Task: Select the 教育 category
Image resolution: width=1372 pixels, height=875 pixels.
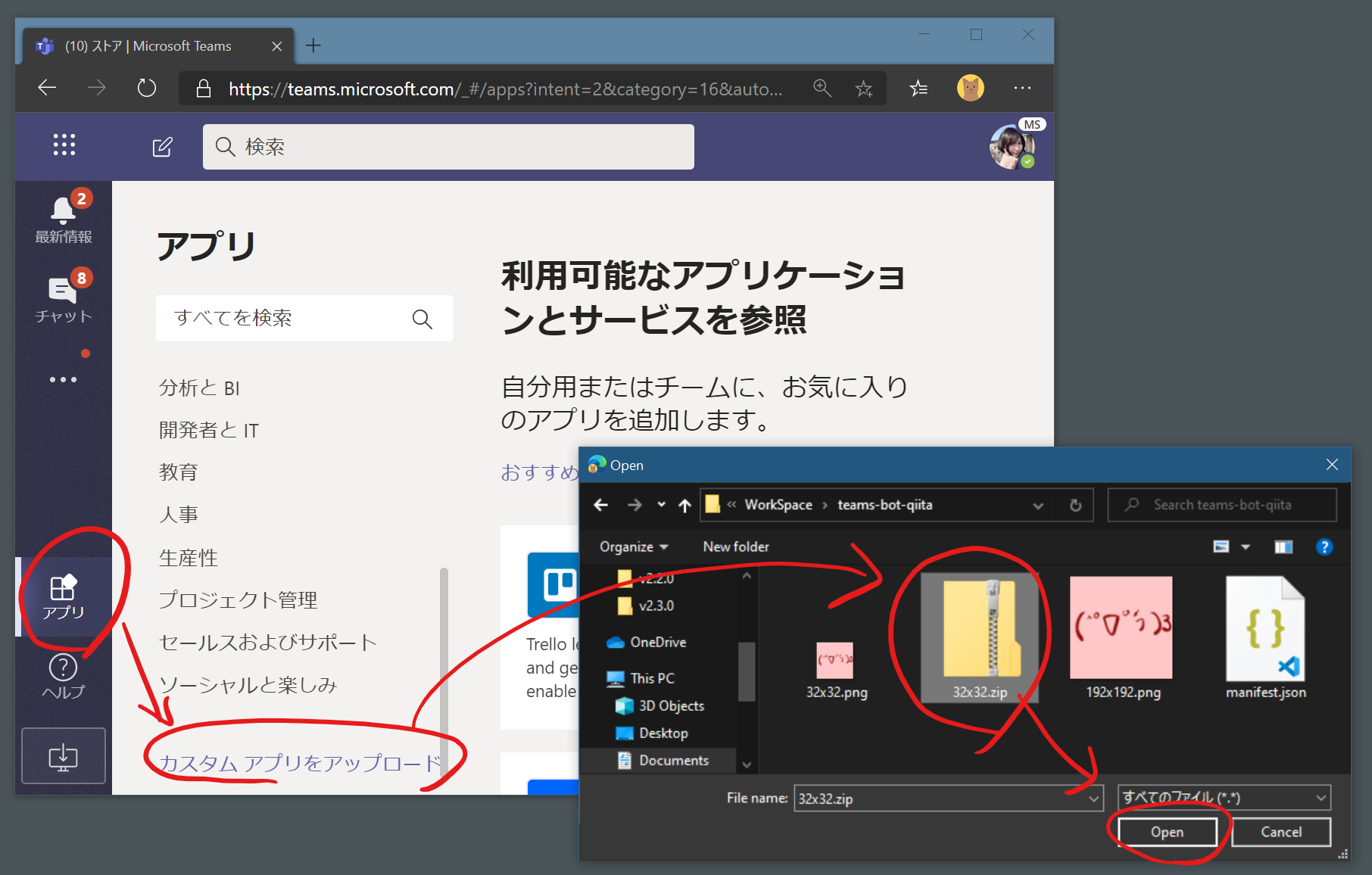Action: coord(179,472)
